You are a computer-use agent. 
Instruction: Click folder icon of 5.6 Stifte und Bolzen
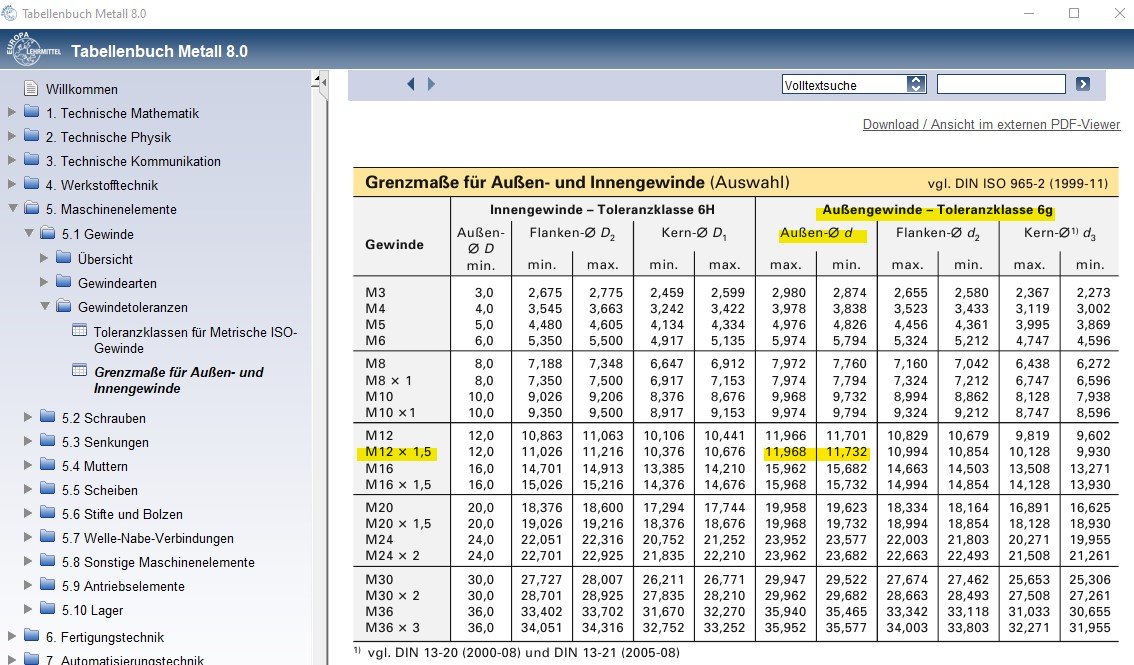[x=48, y=512]
